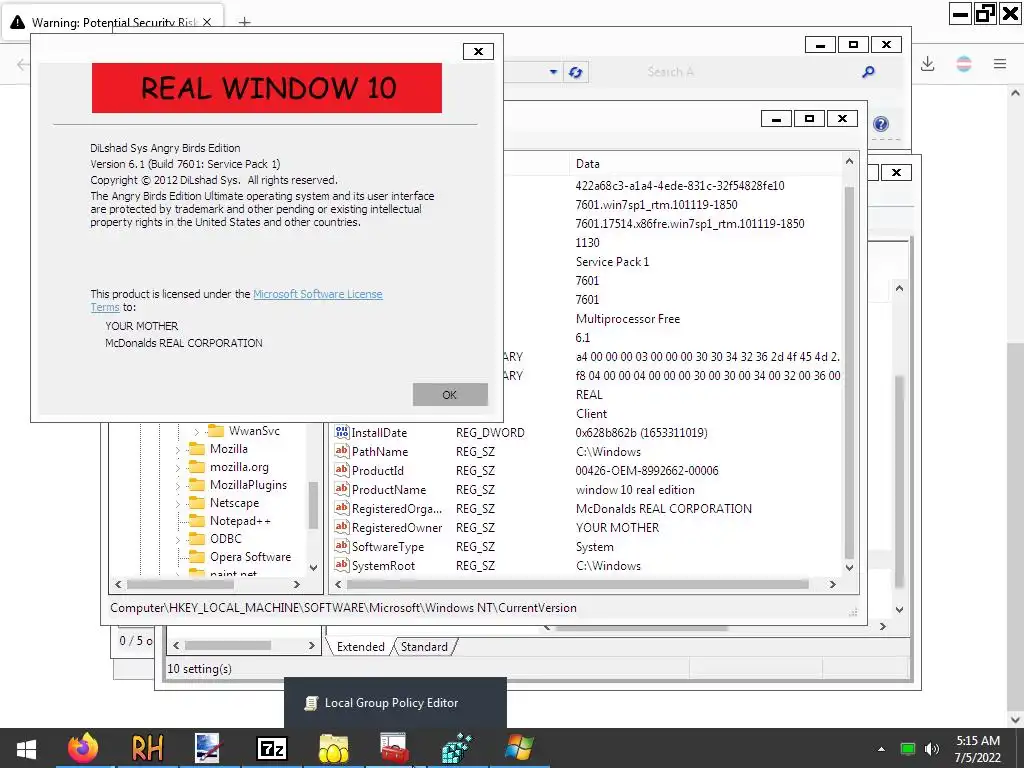The image size is (1024, 768).
Task: Close the REAL WINDOW 10 About dialog
Action: pos(478,52)
